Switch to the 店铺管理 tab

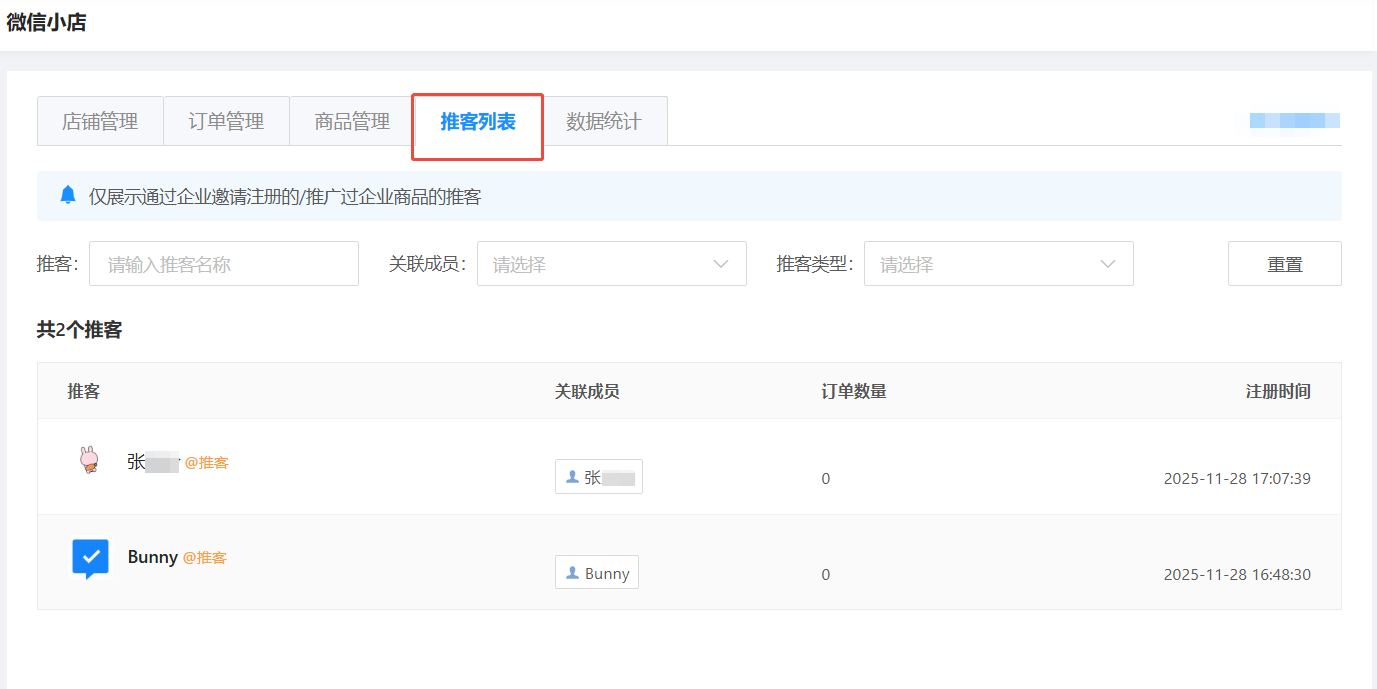point(100,122)
